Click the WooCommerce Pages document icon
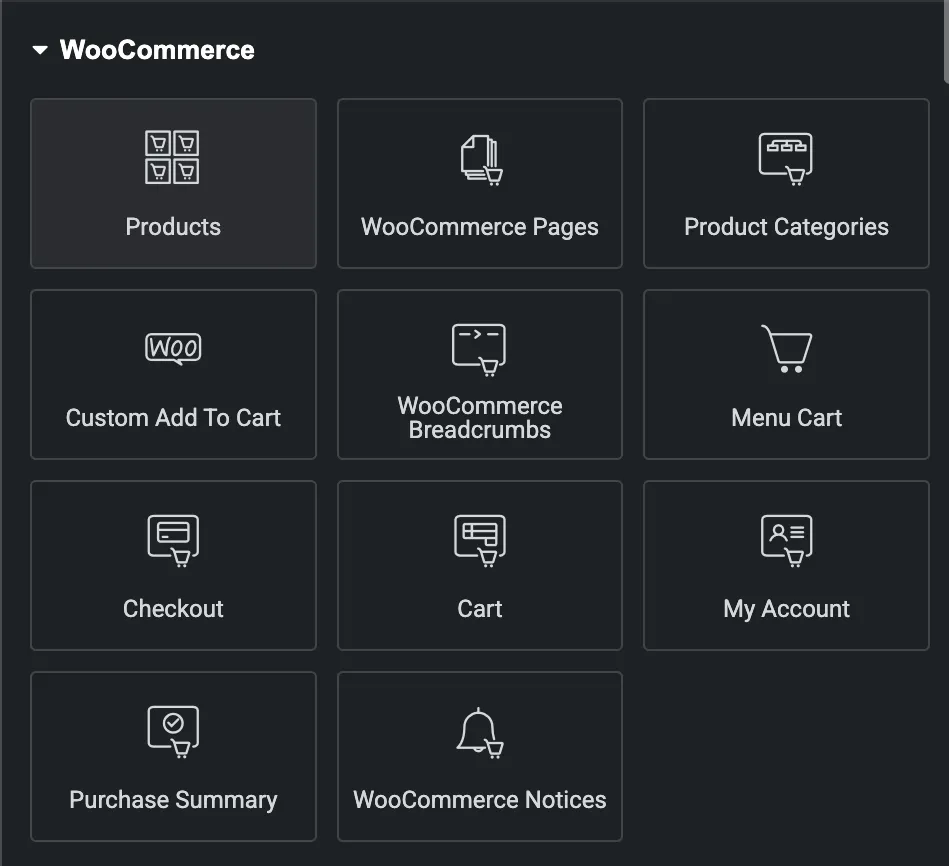This screenshot has height=866, width=949. tap(479, 156)
